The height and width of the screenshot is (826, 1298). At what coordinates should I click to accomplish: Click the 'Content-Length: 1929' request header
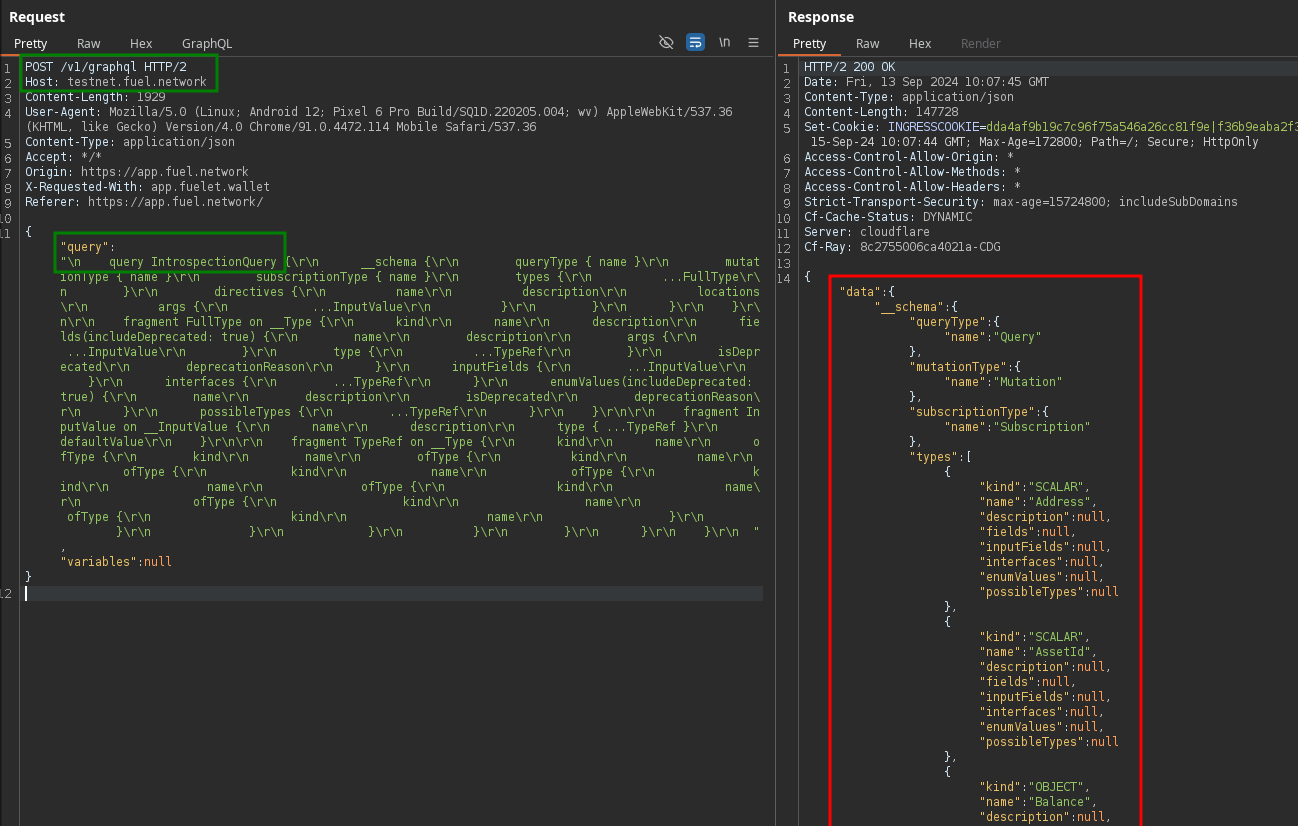pos(95,97)
